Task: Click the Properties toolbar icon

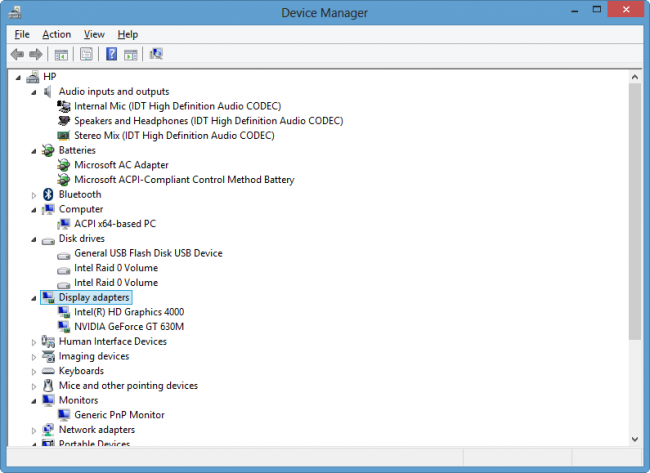Action: pos(86,54)
